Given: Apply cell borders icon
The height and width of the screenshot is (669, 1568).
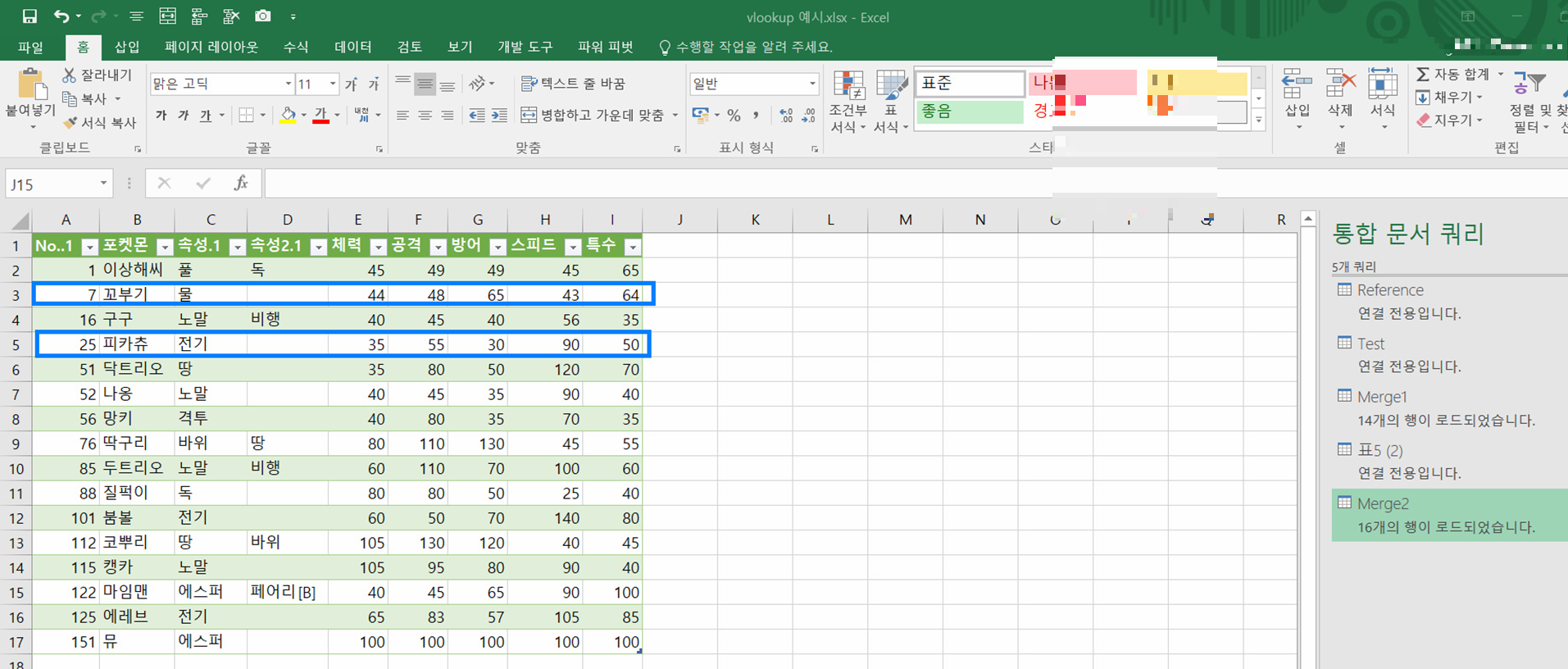Looking at the screenshot, I should (x=246, y=116).
